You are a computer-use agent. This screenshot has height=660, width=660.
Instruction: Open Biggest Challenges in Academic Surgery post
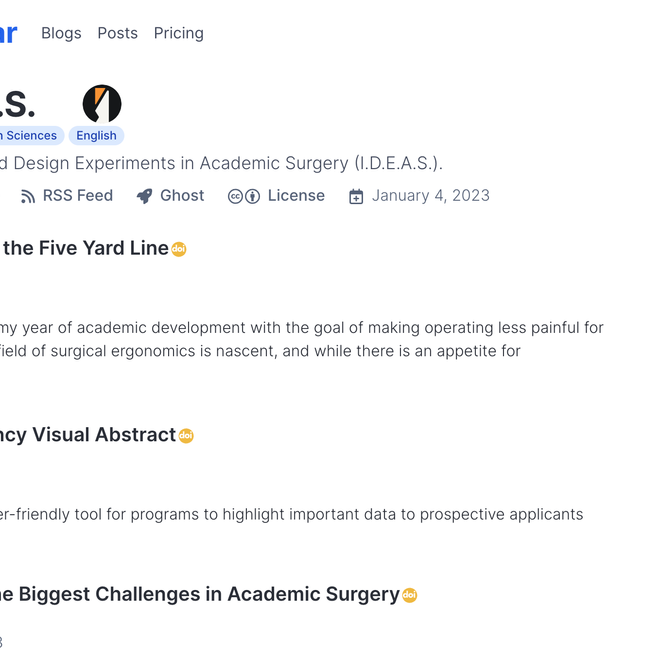tap(199, 594)
